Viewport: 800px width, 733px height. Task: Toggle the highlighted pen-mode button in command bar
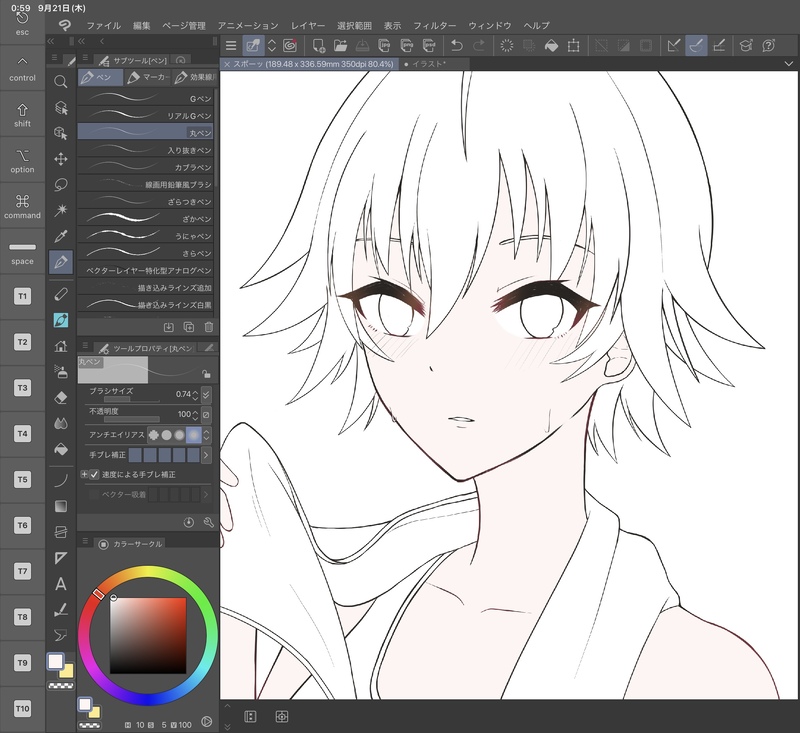[x=253, y=46]
